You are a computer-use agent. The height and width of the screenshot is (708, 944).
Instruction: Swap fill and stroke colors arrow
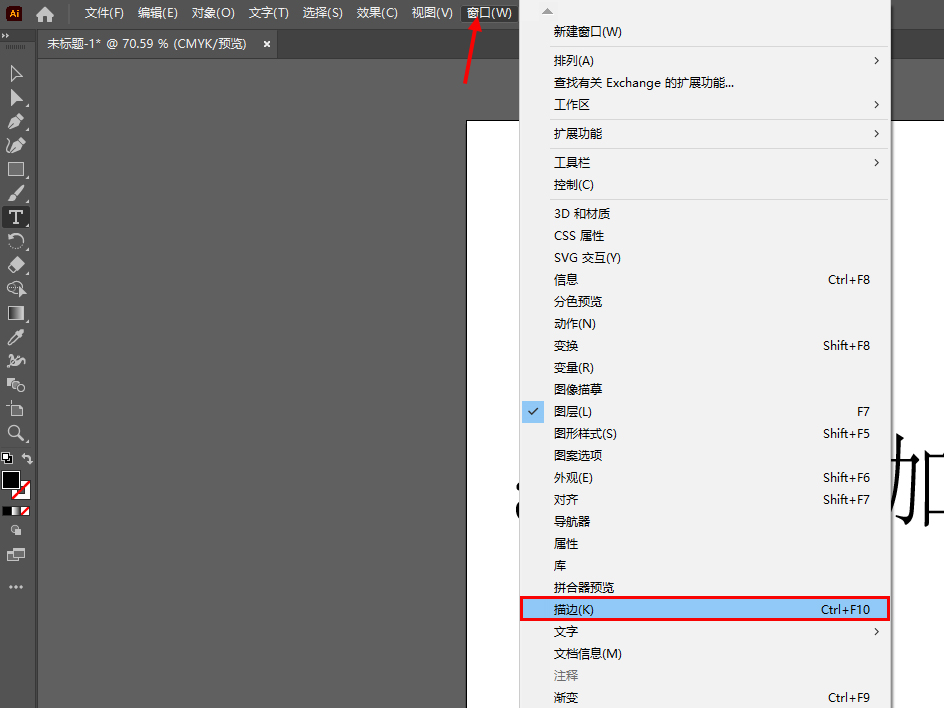pyautogui.click(x=28, y=459)
